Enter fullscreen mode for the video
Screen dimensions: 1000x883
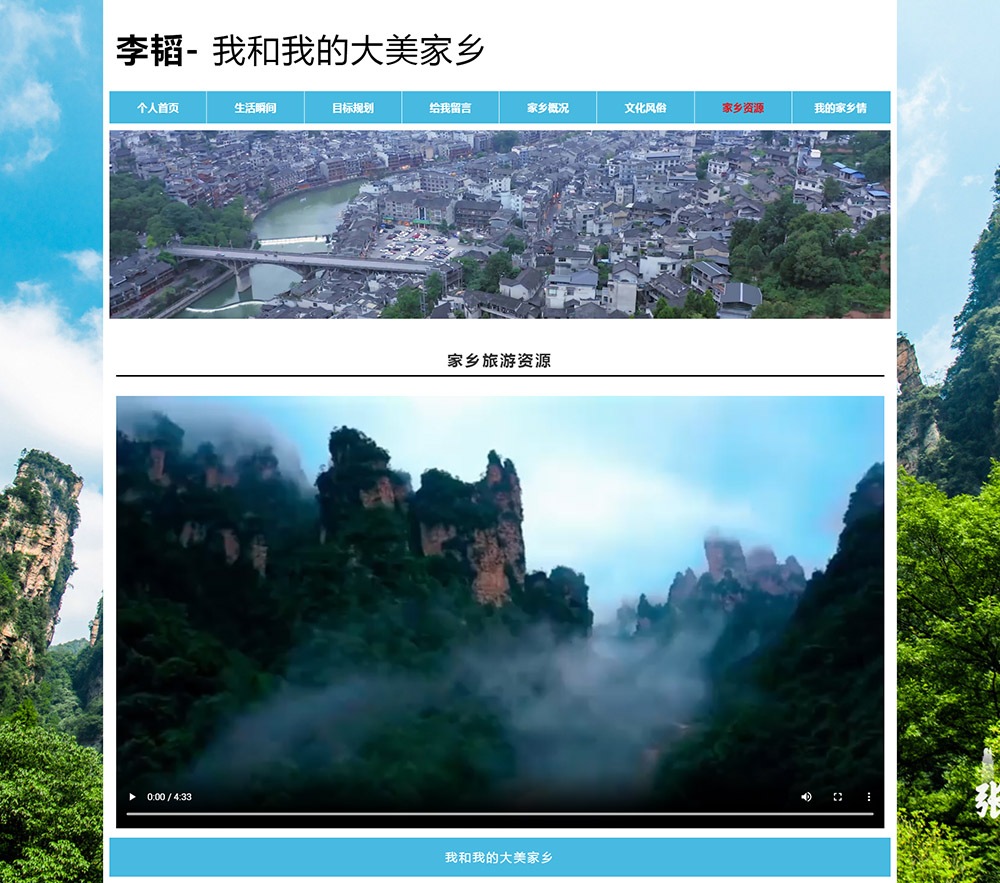(838, 797)
